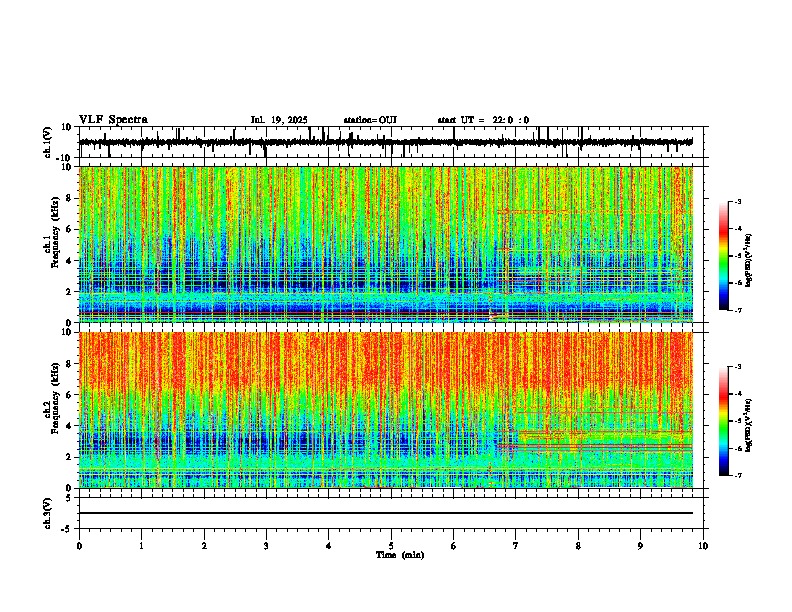The image size is (792, 612).
Task: Select the date label "Jul. 19, 2025"
Action: tap(279, 120)
